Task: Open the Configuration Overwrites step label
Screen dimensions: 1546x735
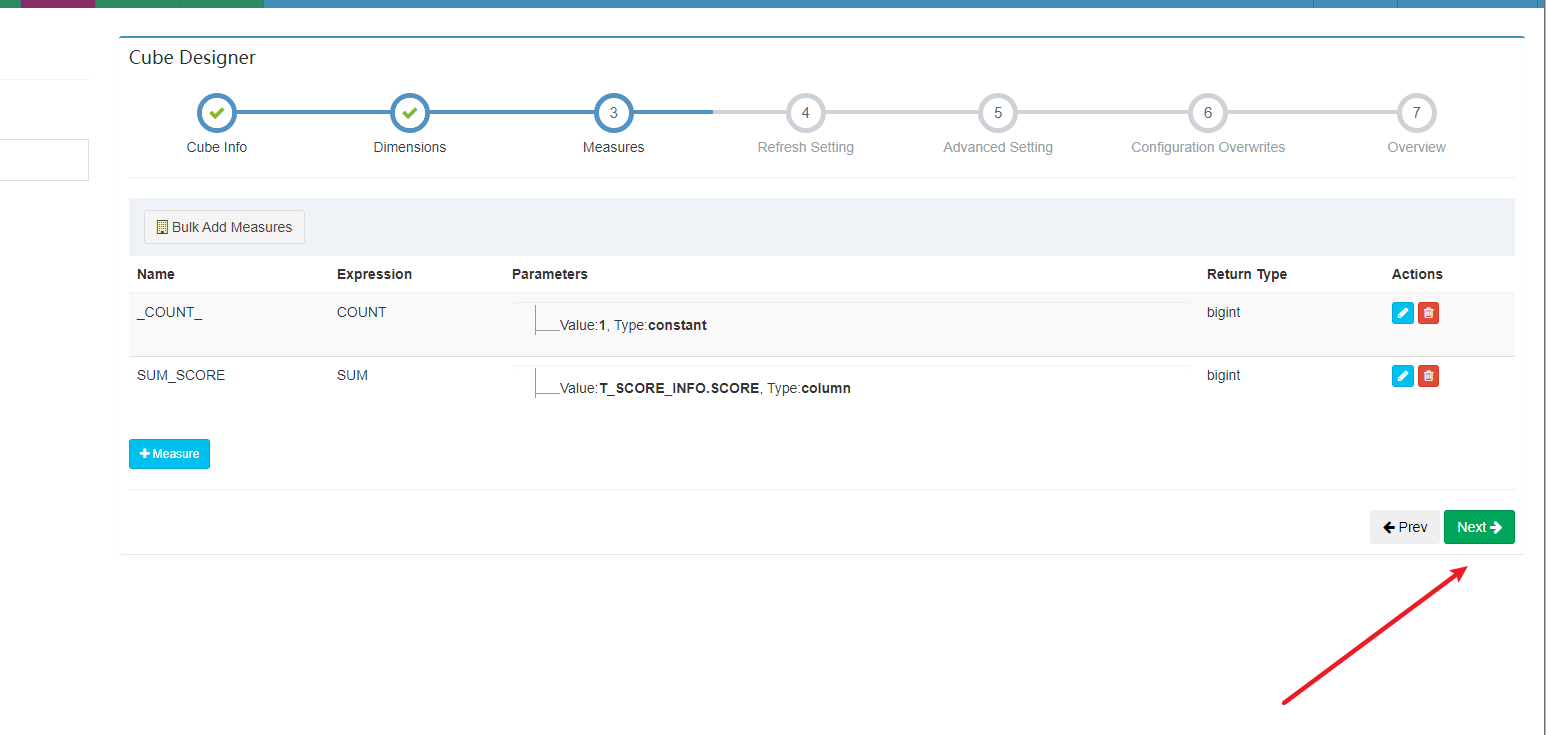Action: [x=1208, y=147]
